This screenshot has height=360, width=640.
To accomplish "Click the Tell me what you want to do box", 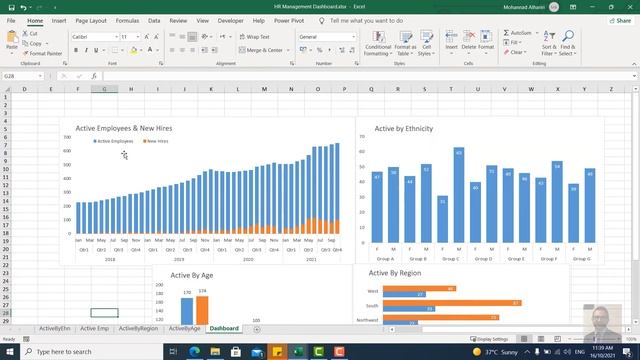I will [x=366, y=20].
